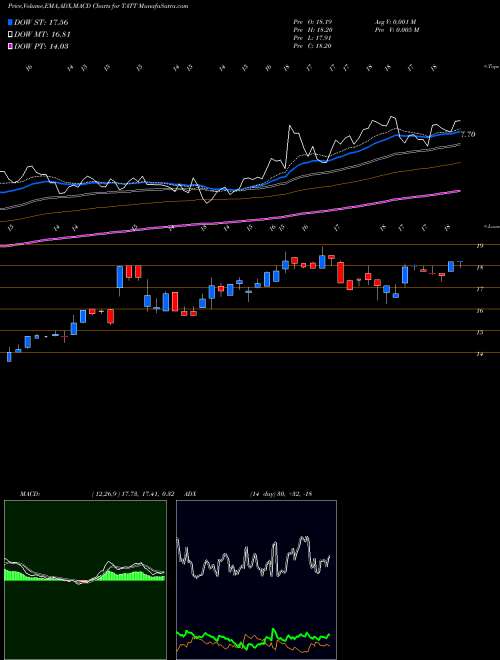Select the 'DOW MT: 16.81' legend label
The image size is (500, 660).
tap(42, 35)
